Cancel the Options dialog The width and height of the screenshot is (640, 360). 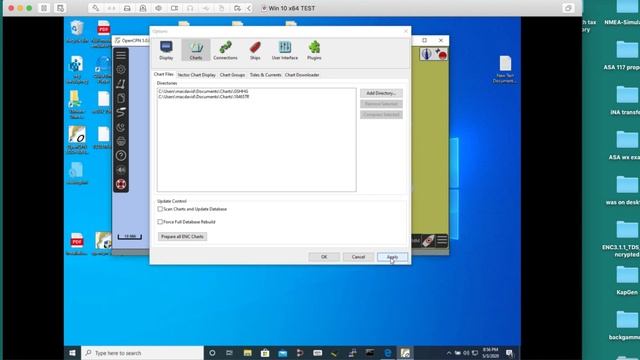pyautogui.click(x=358, y=257)
